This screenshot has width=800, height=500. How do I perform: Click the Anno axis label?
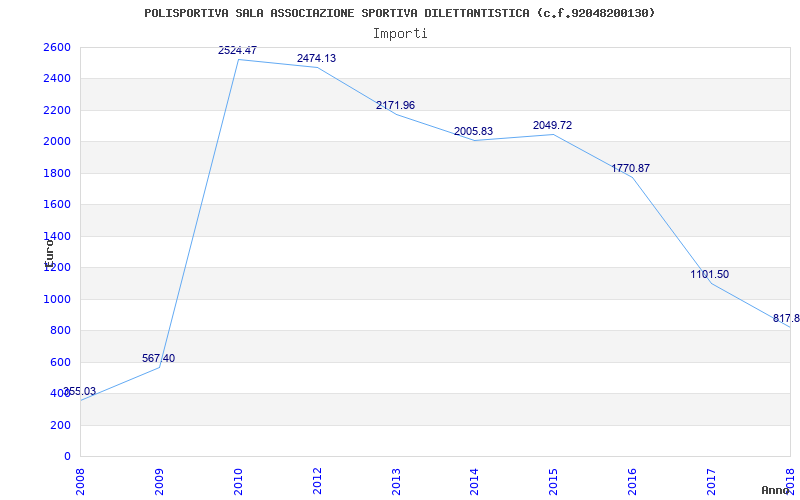[x=776, y=490]
